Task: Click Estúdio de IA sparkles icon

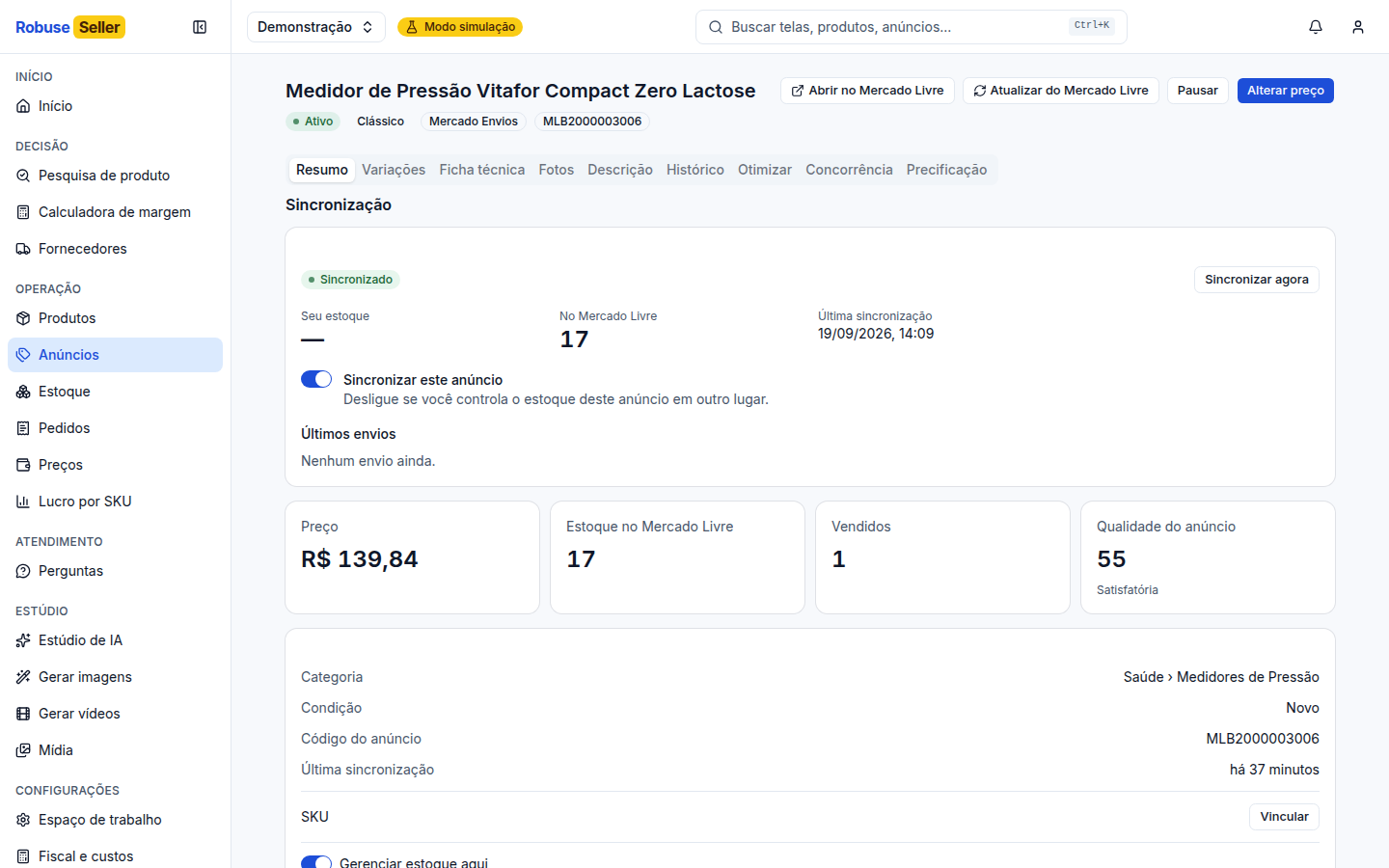Action: point(23,640)
